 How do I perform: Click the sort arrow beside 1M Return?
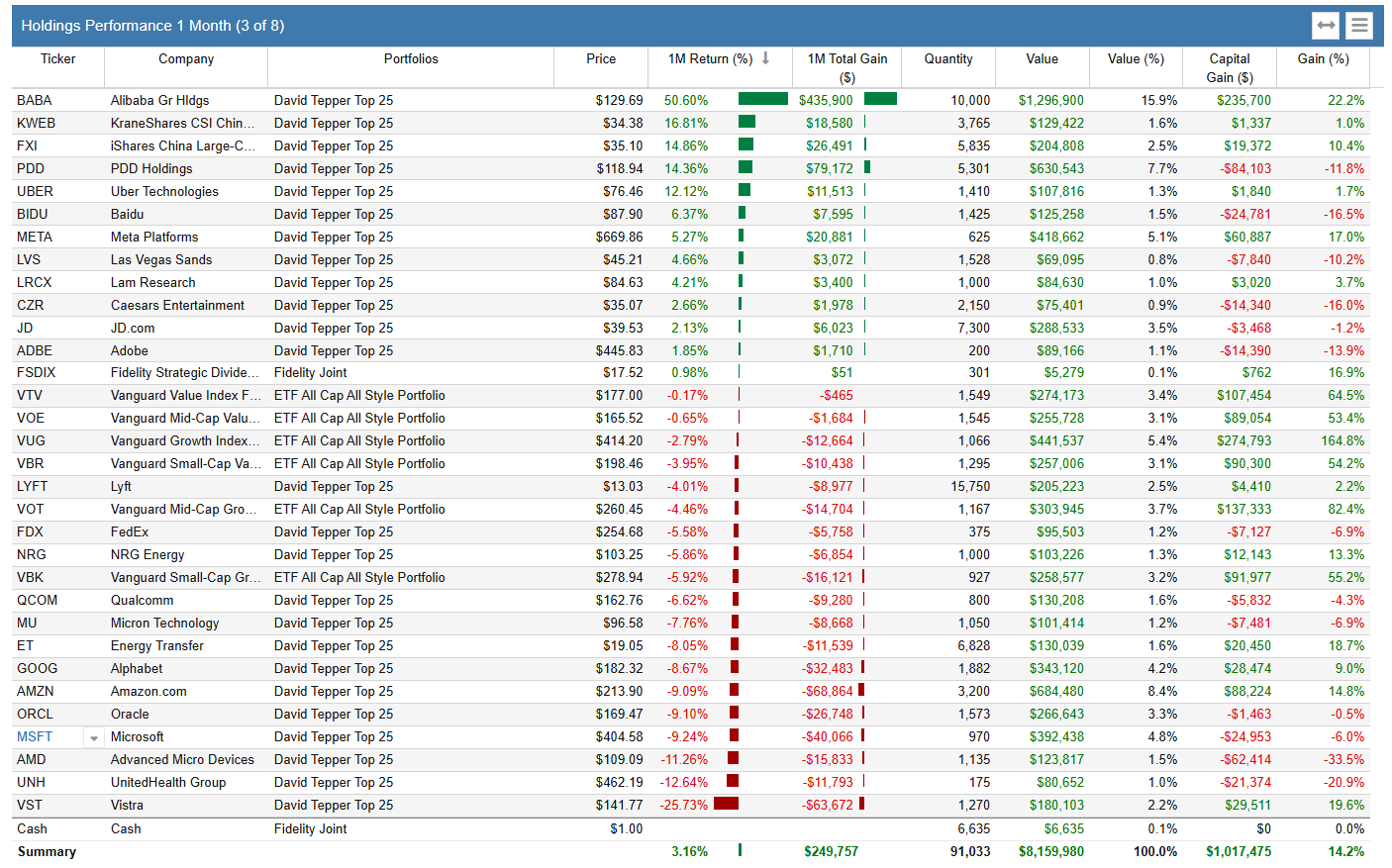point(764,58)
